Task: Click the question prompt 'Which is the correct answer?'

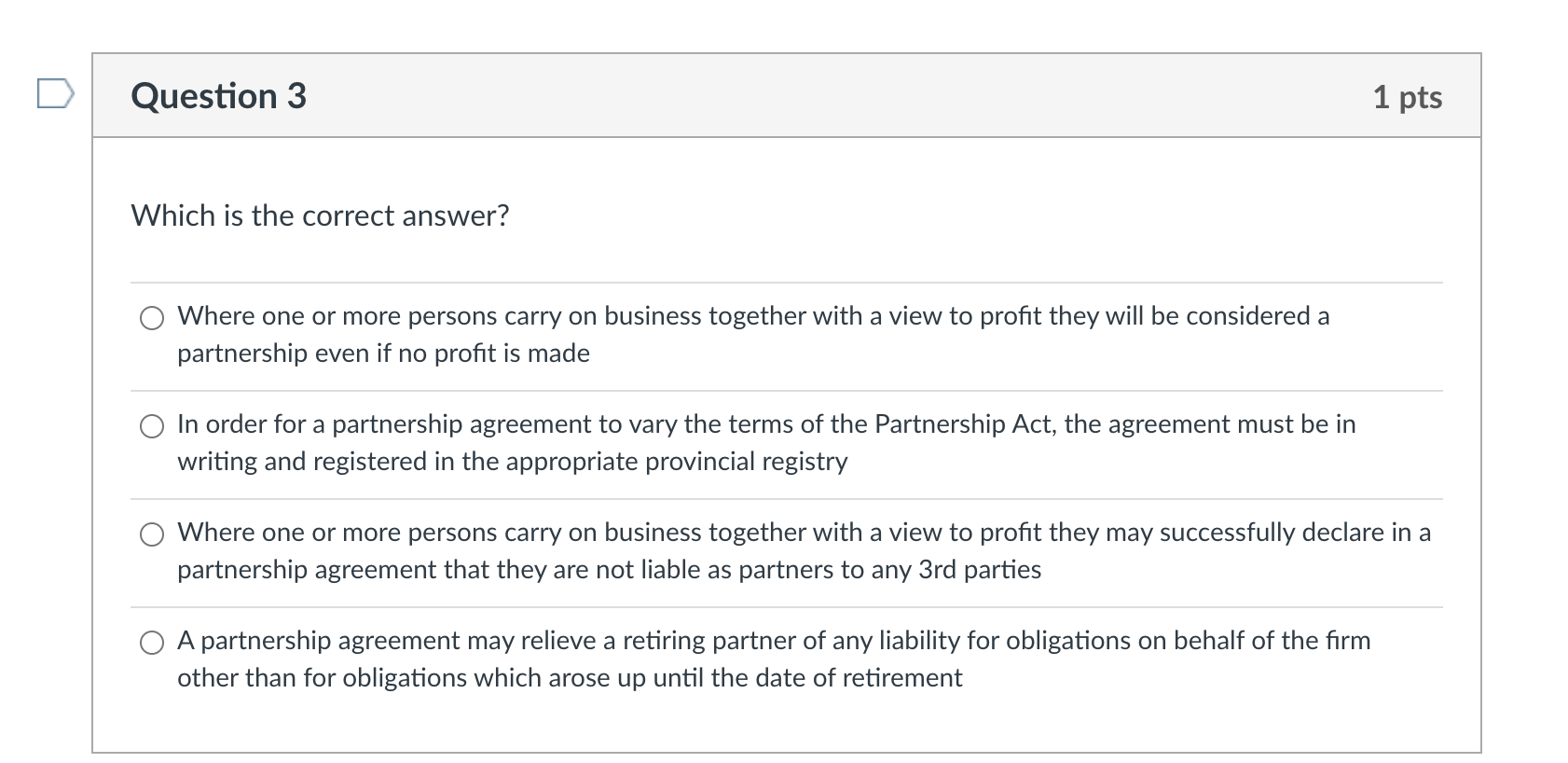Action: pyautogui.click(x=319, y=215)
